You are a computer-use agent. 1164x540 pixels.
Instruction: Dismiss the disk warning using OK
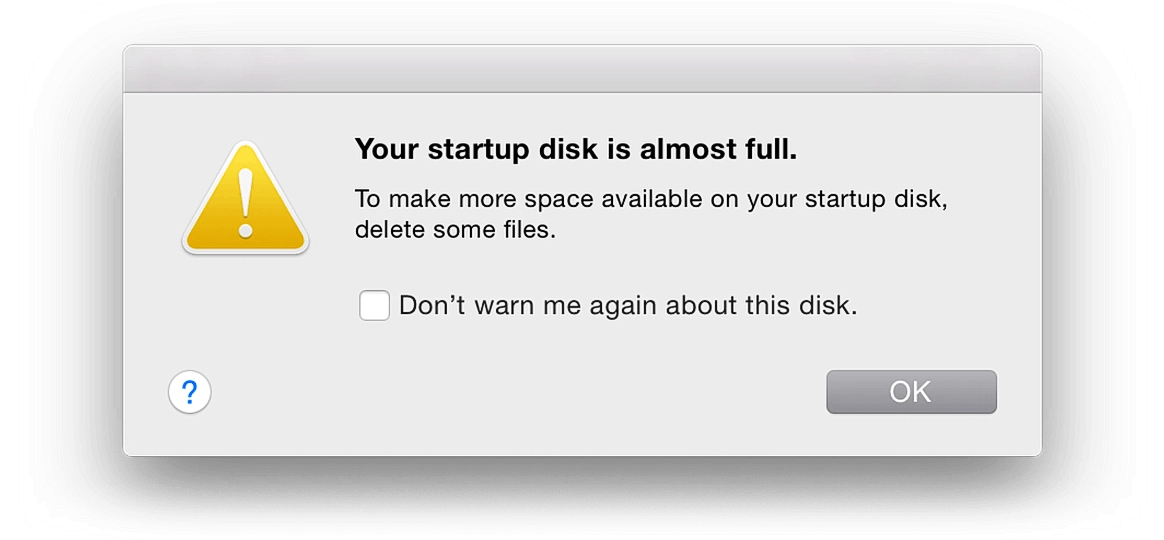point(911,392)
